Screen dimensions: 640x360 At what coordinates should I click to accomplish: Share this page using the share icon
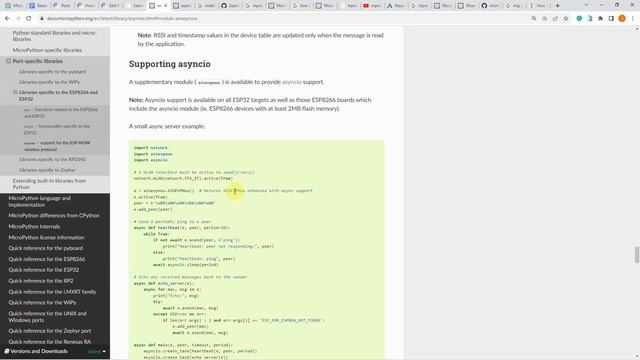tap(555, 18)
